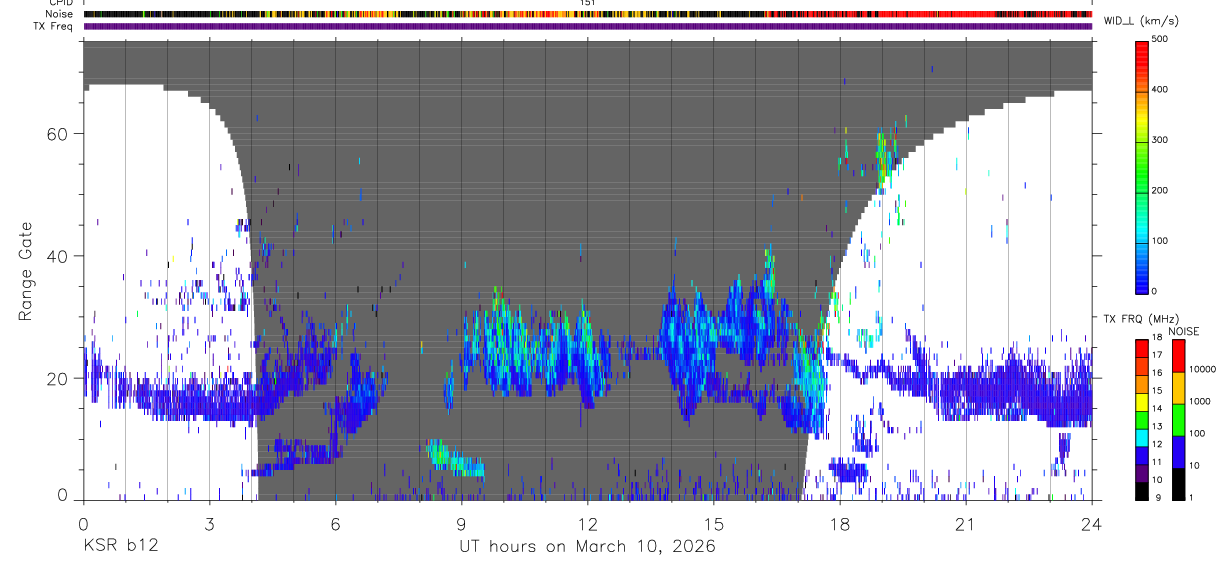This screenshot has height=567, width=1228.
Task: Click the 100 label on the WID colorbar
Action: [x=1161, y=241]
